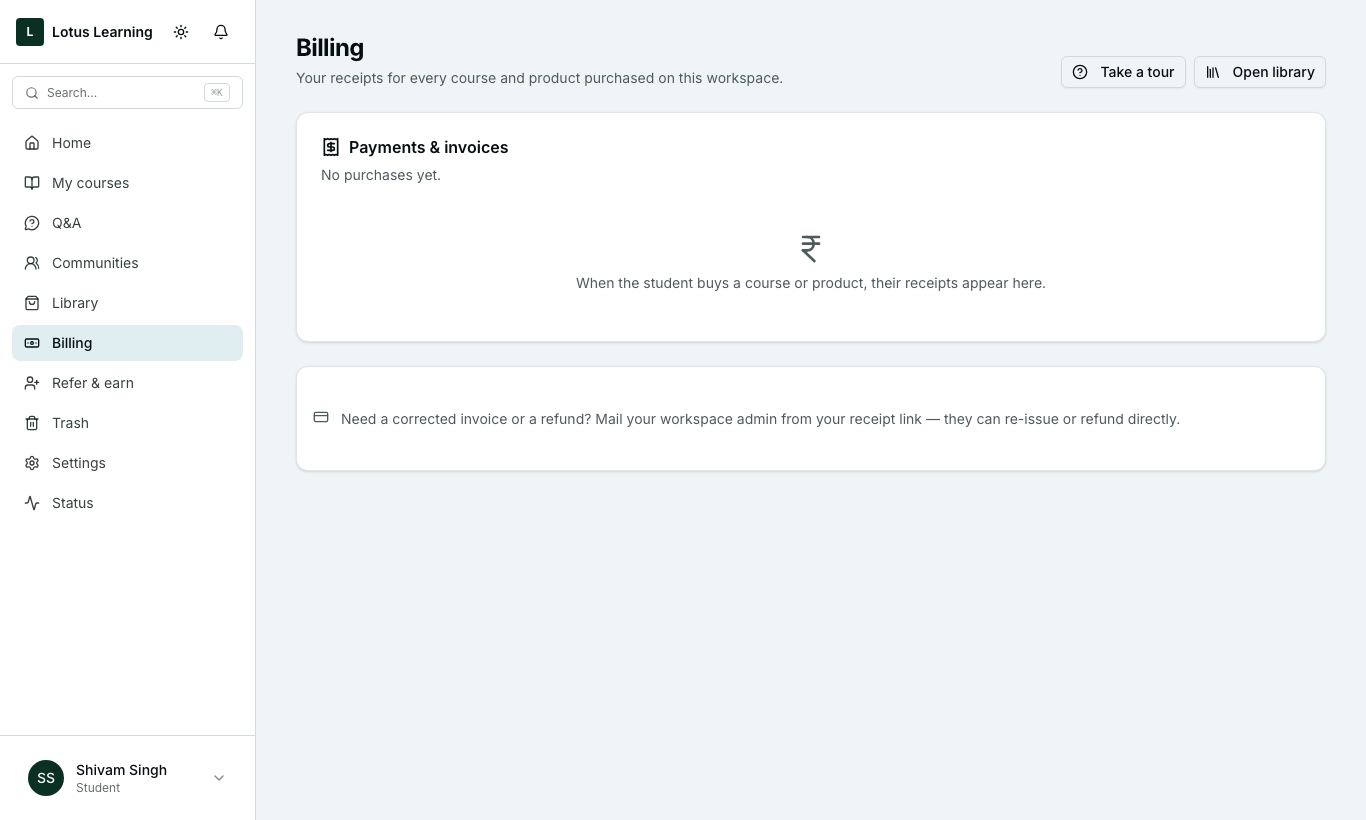Viewport: 1366px width, 820px height.
Task: Click the 'Your receipts for every course' subtitle
Action: [539, 78]
